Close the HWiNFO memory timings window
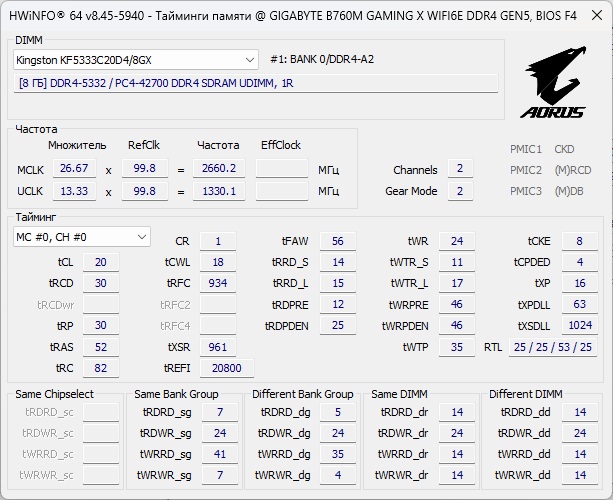Screen dimensions: 613x500 tap(597, 15)
